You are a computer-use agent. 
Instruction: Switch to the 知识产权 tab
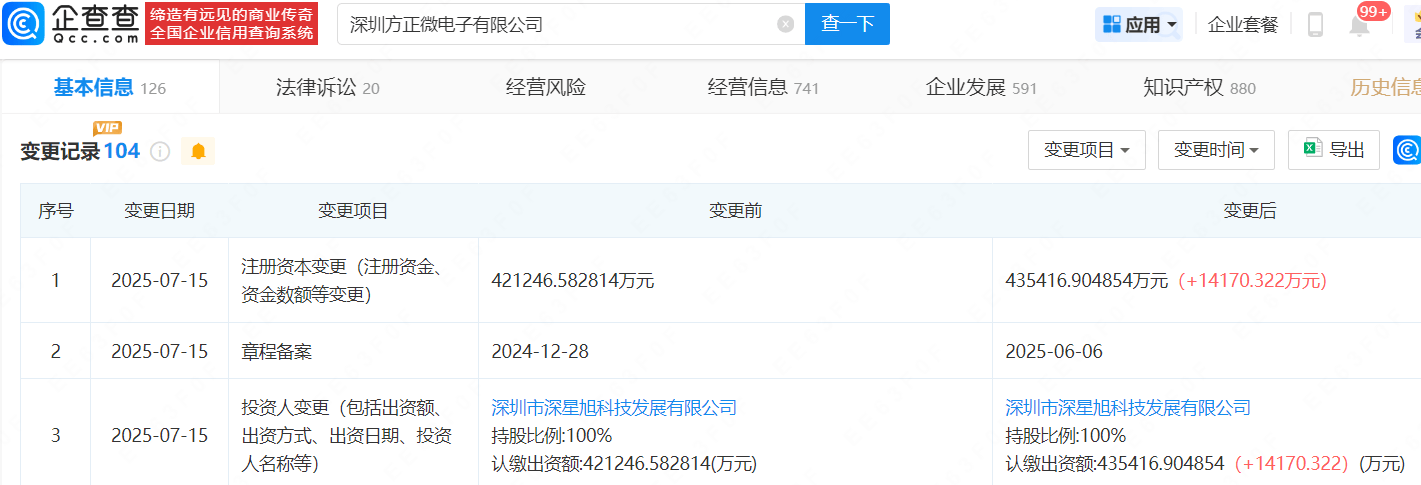1199,88
